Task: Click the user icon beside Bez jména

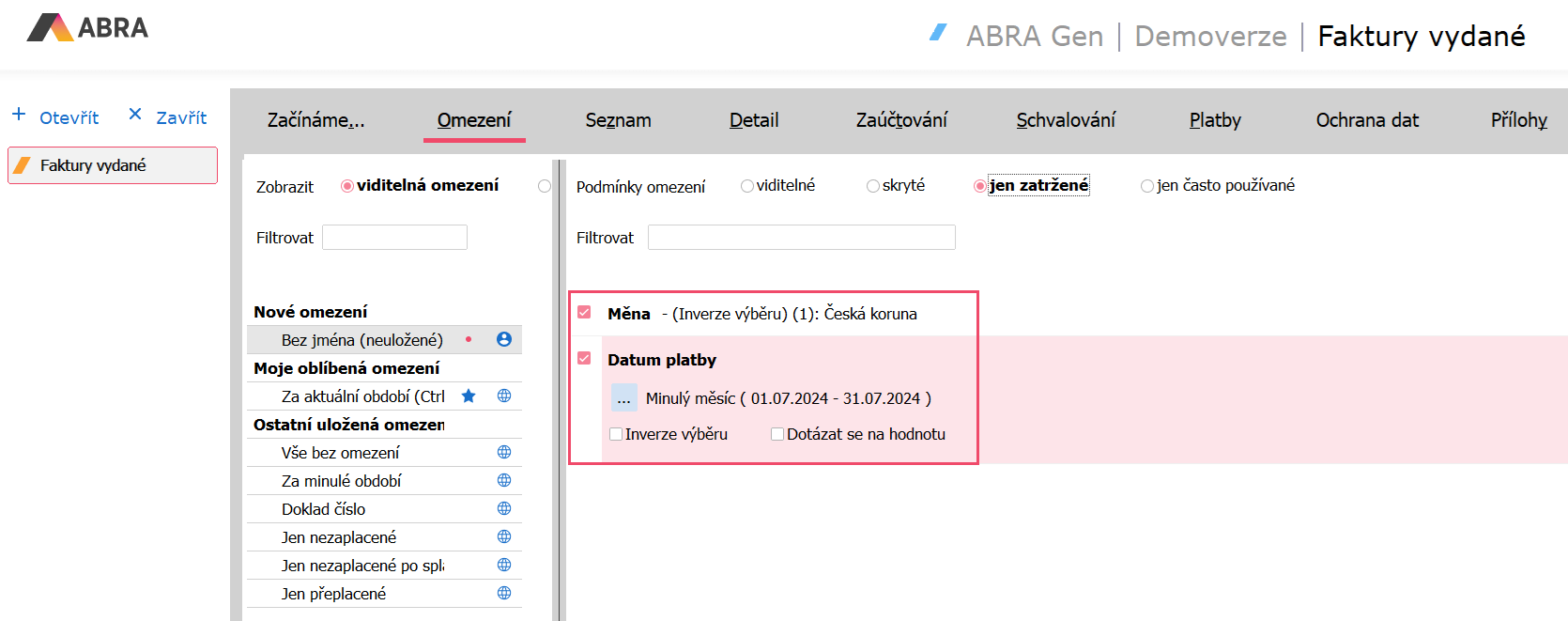Action: (504, 339)
